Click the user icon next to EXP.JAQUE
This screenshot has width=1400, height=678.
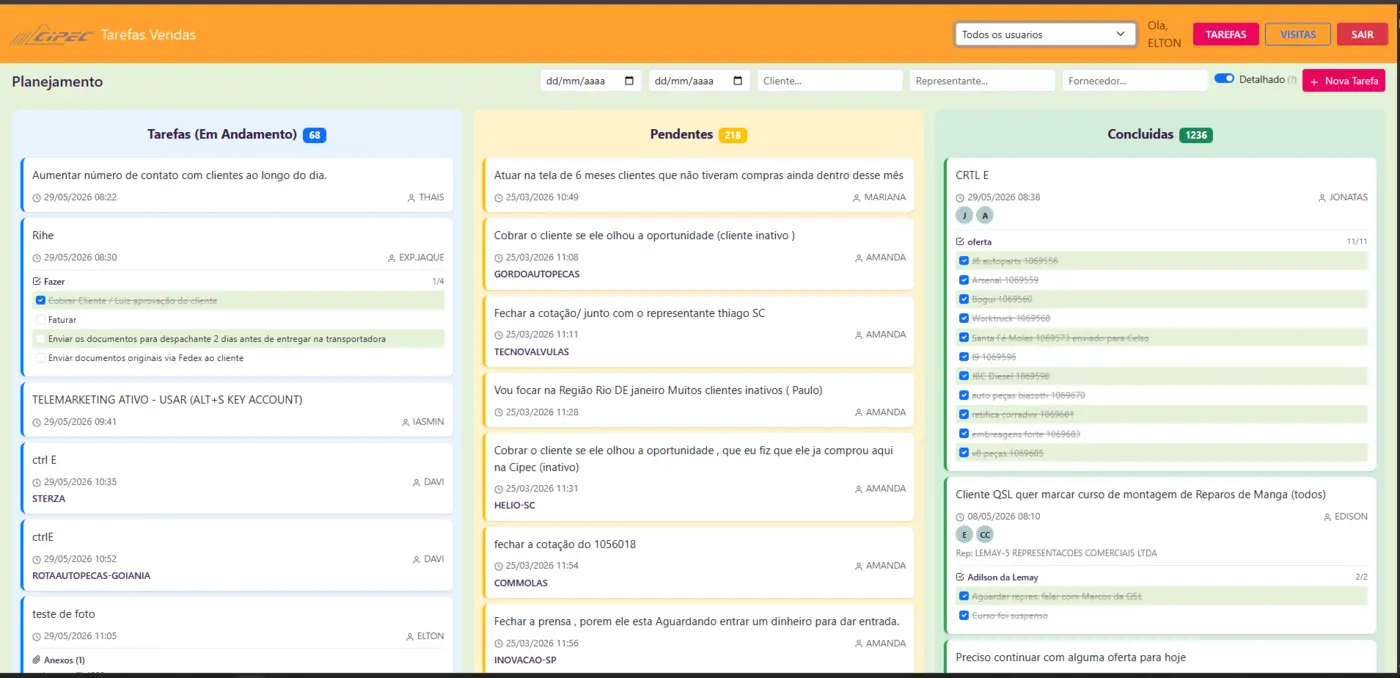[391, 258]
